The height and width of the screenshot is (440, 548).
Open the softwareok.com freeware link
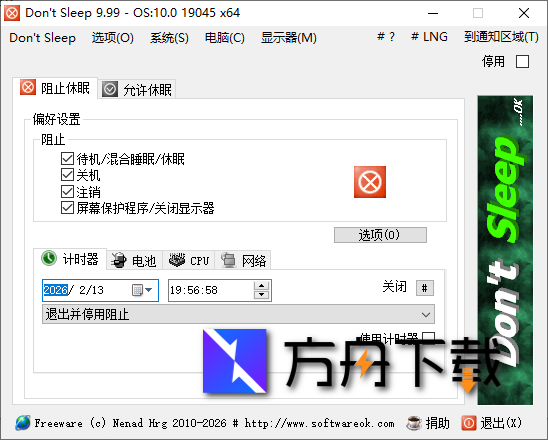click(x=214, y=423)
